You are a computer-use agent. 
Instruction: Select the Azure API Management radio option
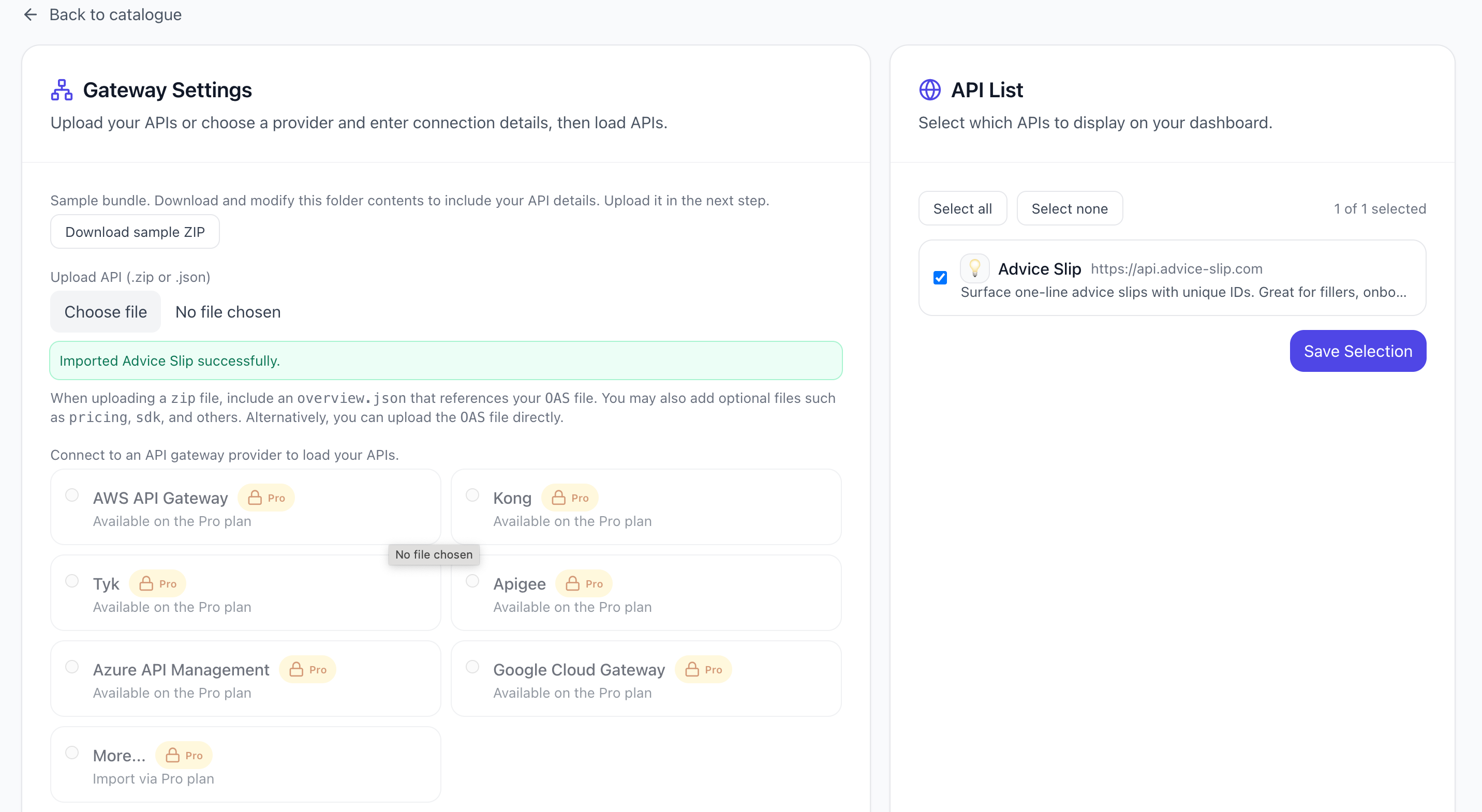tap(72, 667)
